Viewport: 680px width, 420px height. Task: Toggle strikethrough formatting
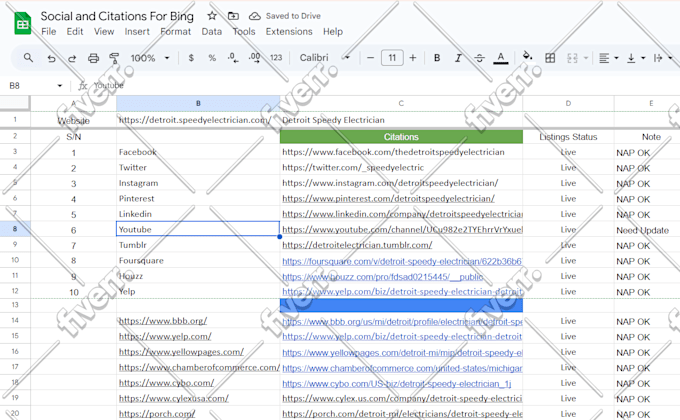tap(479, 58)
